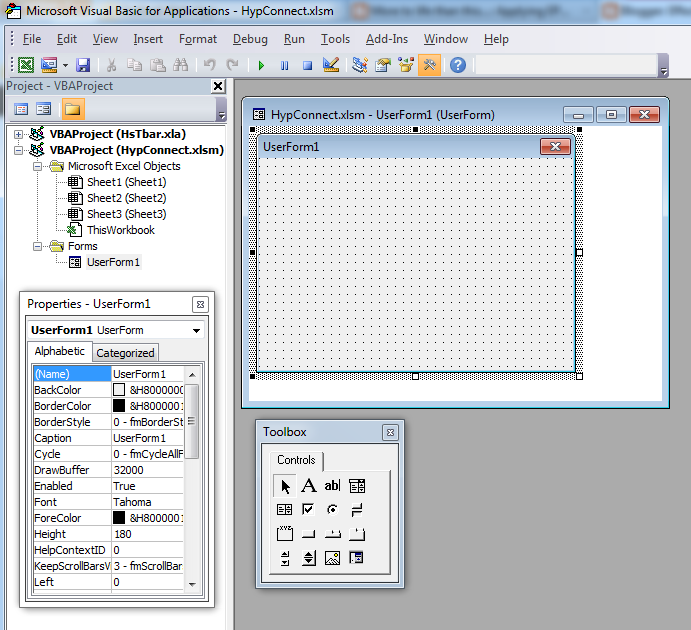Open the Tools menu
This screenshot has width=691, height=630.
click(x=335, y=39)
